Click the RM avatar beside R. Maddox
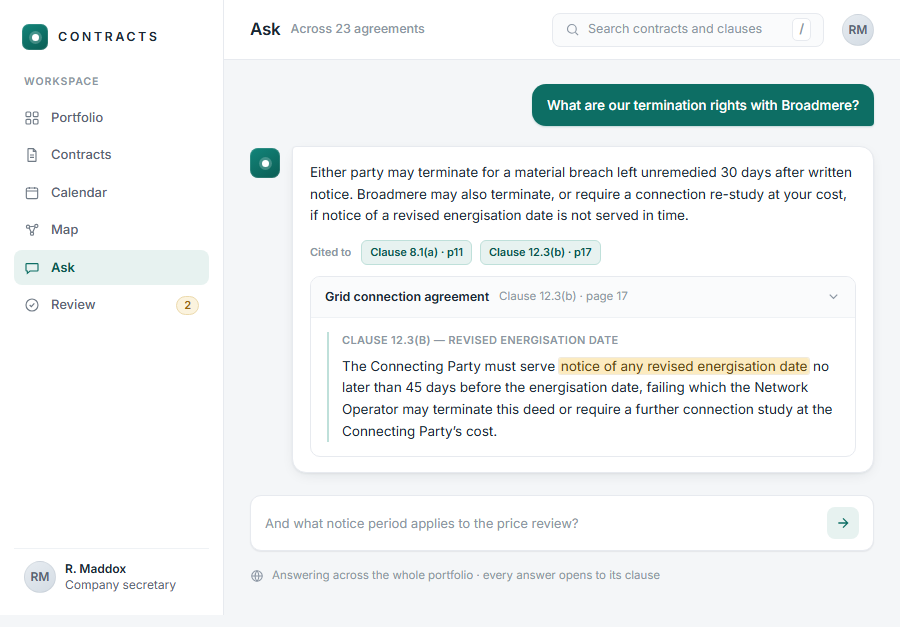 pyautogui.click(x=40, y=576)
